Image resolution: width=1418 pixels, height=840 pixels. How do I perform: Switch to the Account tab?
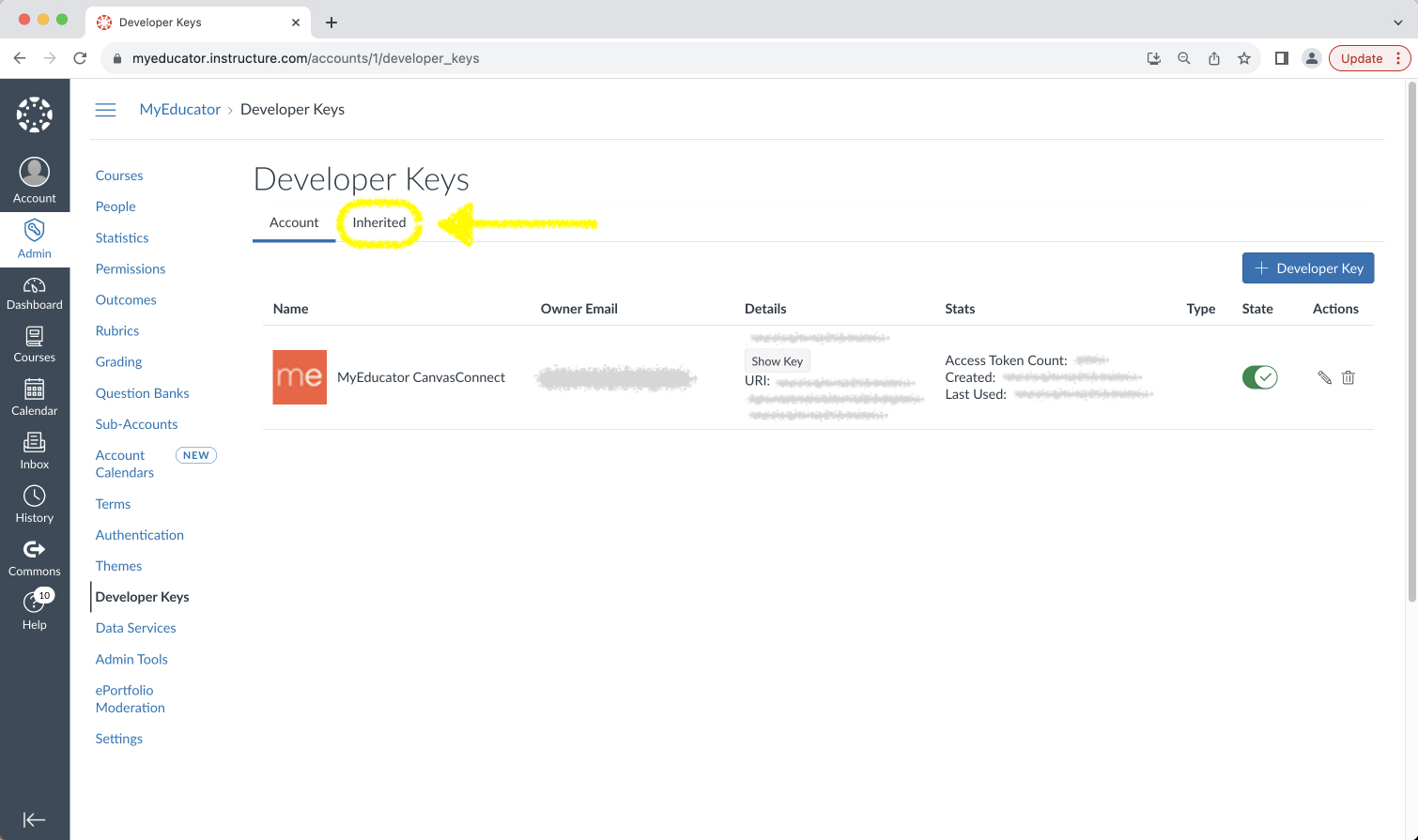click(x=294, y=223)
